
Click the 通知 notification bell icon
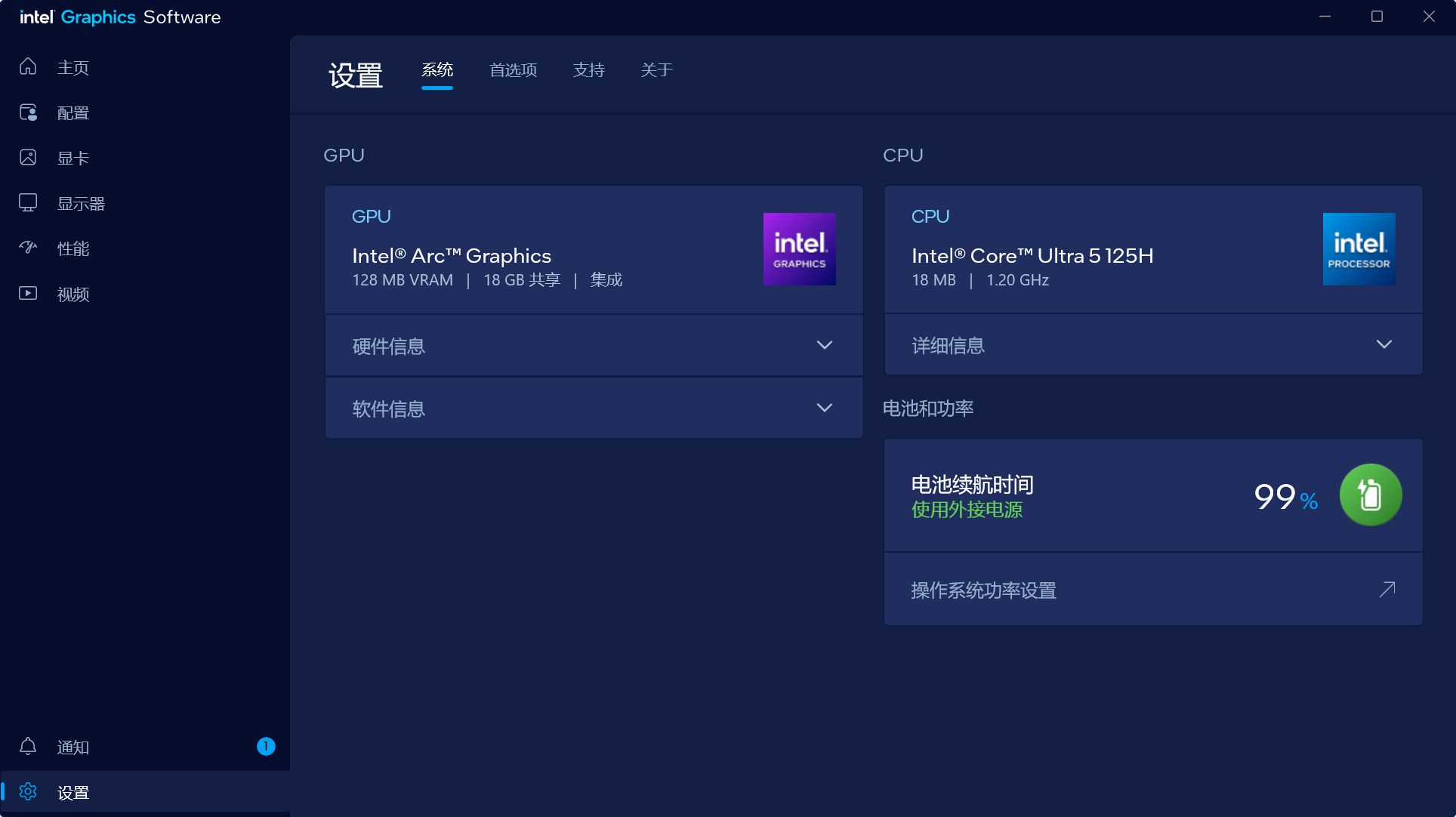click(x=28, y=747)
